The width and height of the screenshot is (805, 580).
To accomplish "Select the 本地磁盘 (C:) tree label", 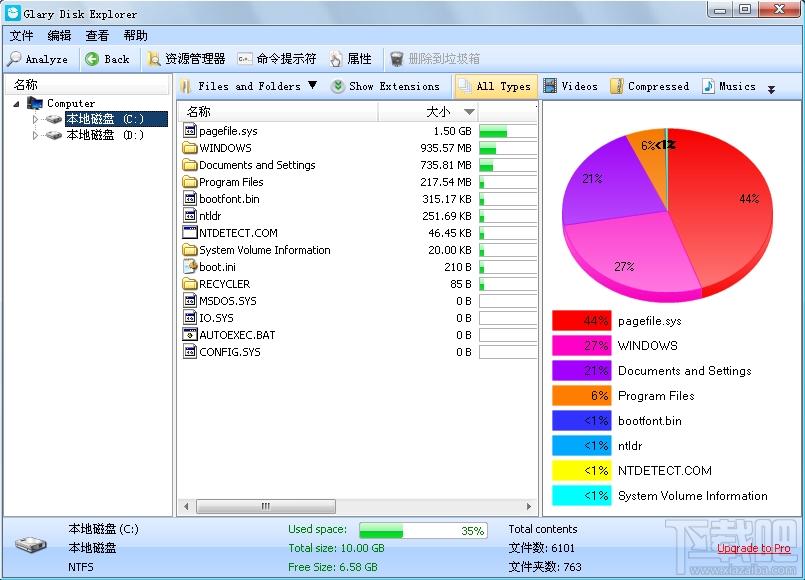I will click(x=116, y=119).
